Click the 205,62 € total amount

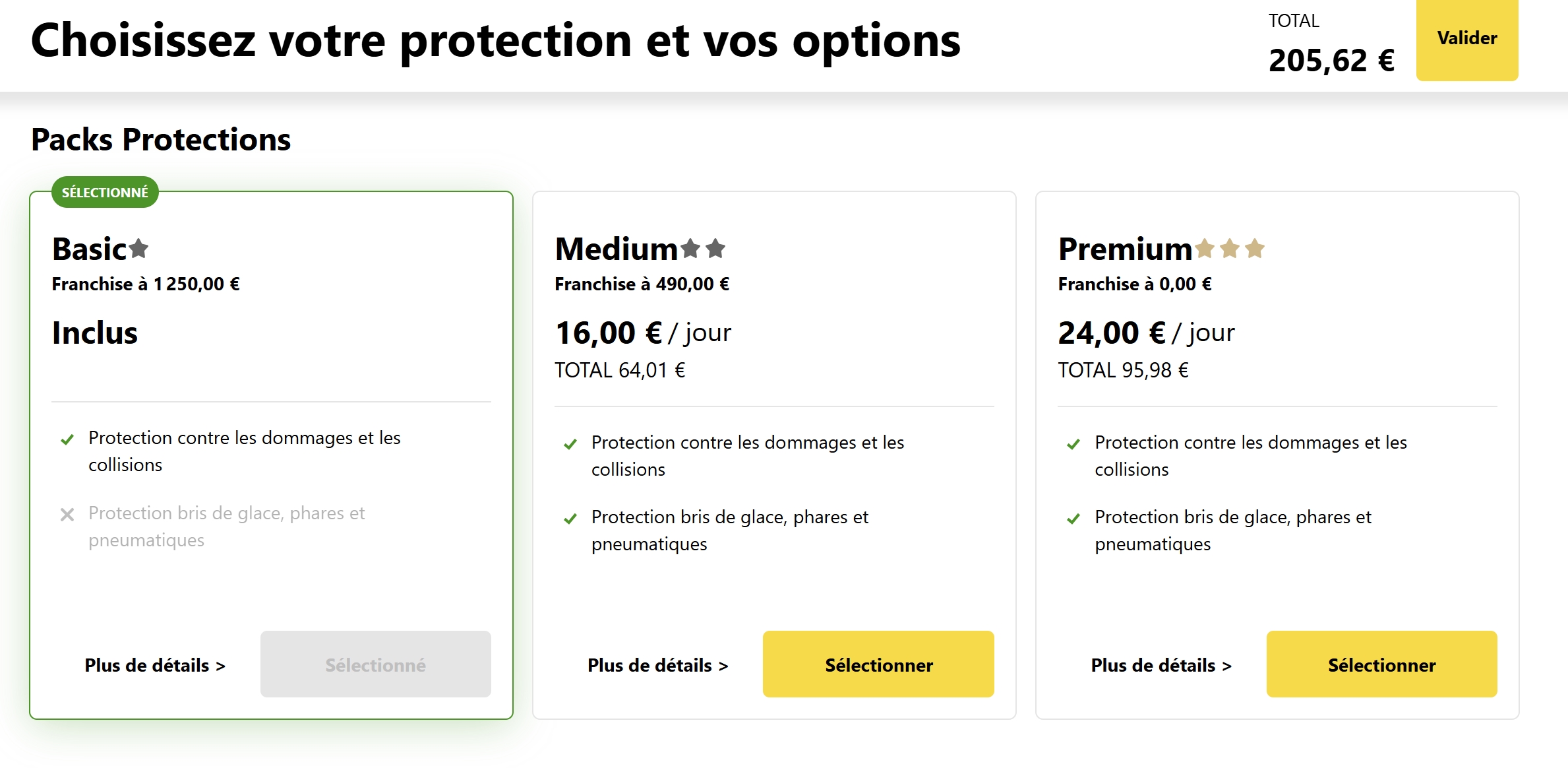(x=1331, y=61)
